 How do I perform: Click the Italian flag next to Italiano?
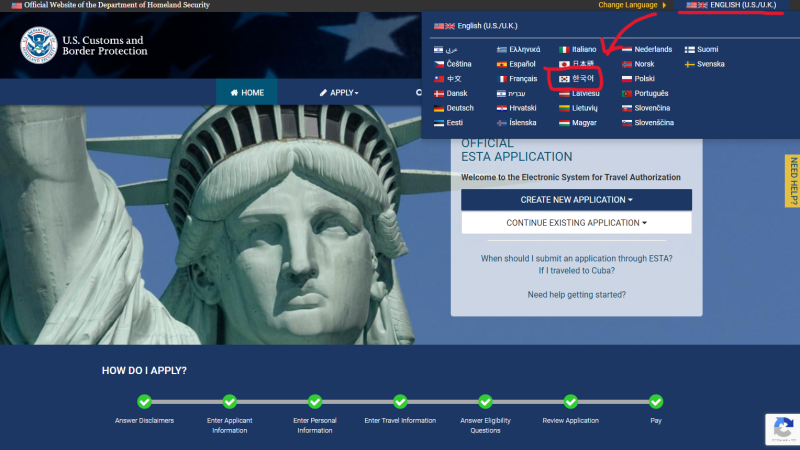(564, 49)
